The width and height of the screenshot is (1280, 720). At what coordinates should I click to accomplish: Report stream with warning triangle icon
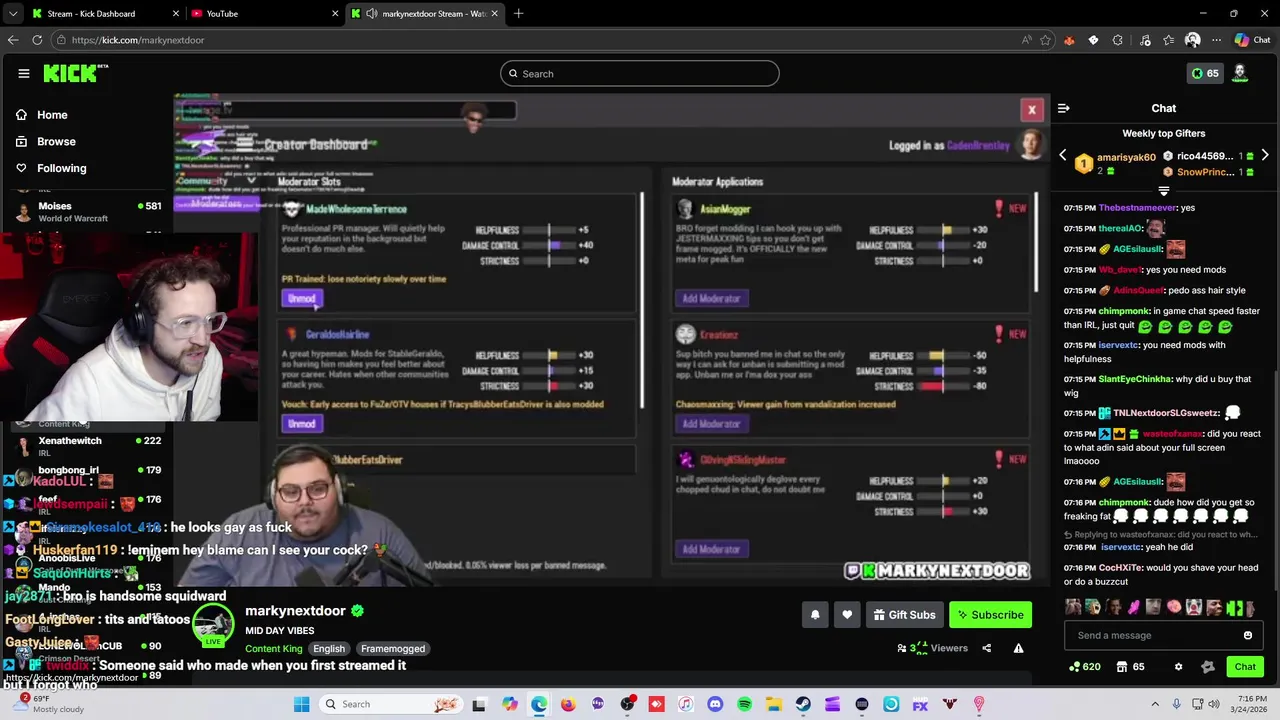[1018, 648]
